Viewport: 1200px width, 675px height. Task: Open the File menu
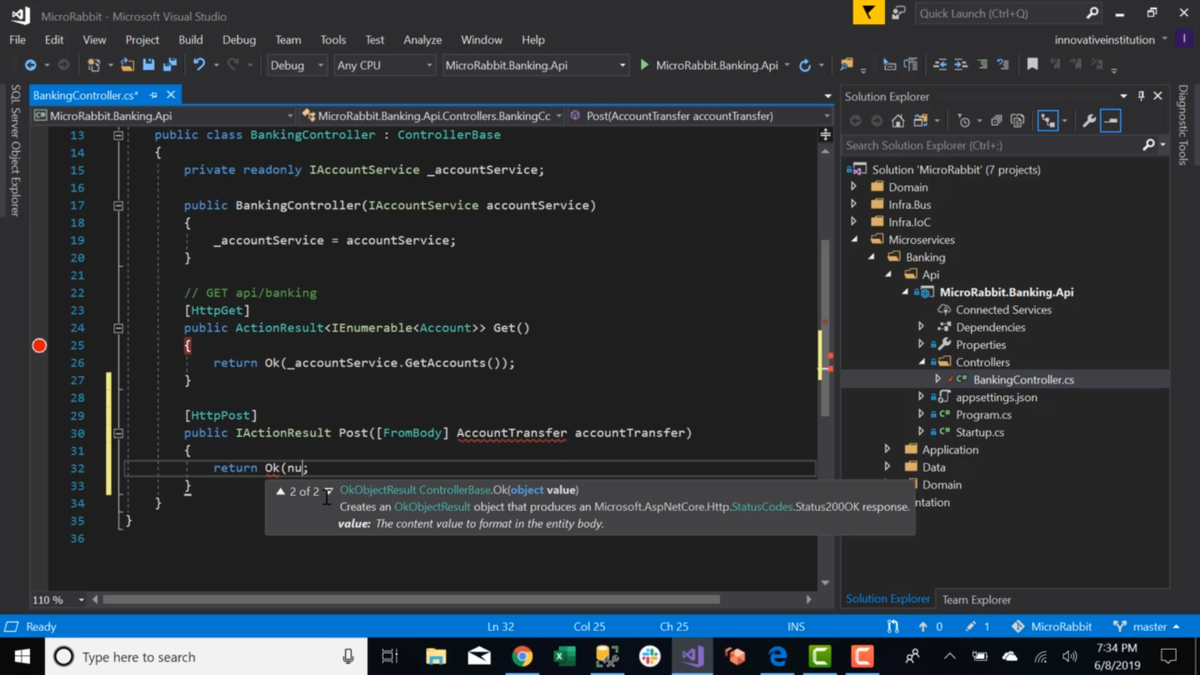(18, 39)
